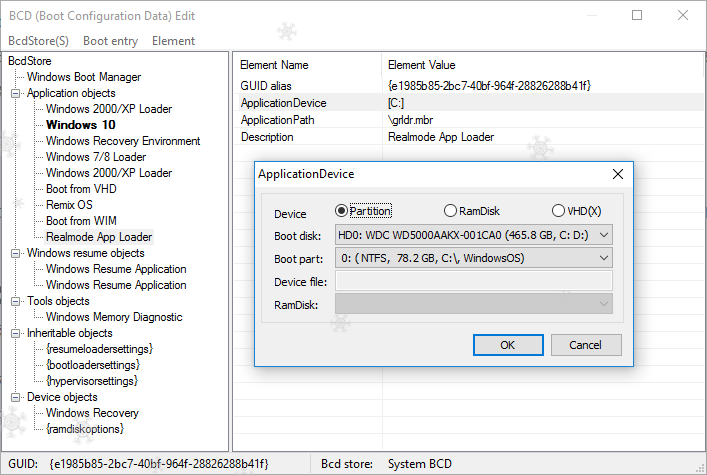Select {hypervisorsettings} entry
Viewport: 707px width, 475px height.
tap(92, 381)
